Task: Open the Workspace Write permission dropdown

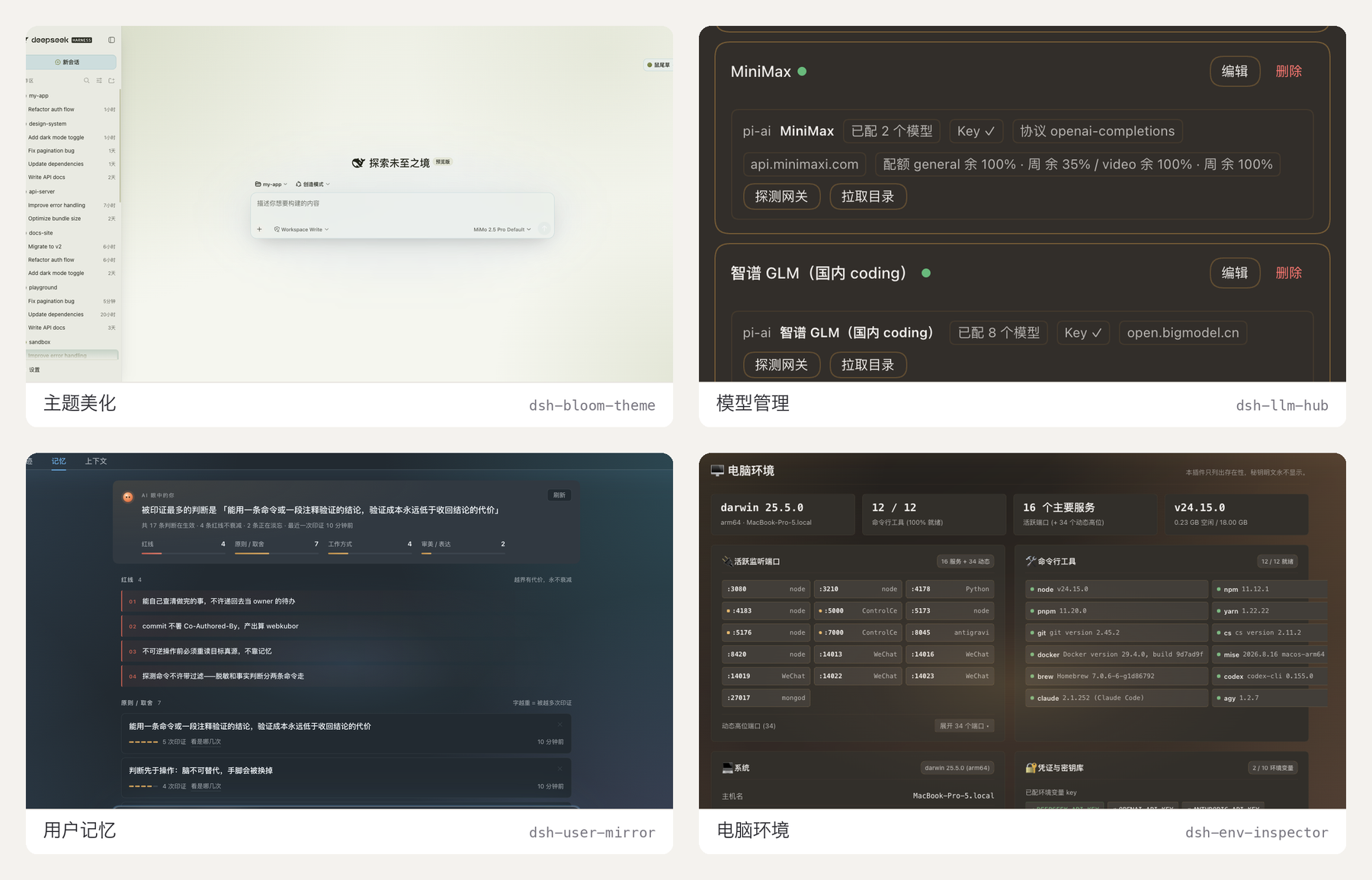Action: (301, 229)
